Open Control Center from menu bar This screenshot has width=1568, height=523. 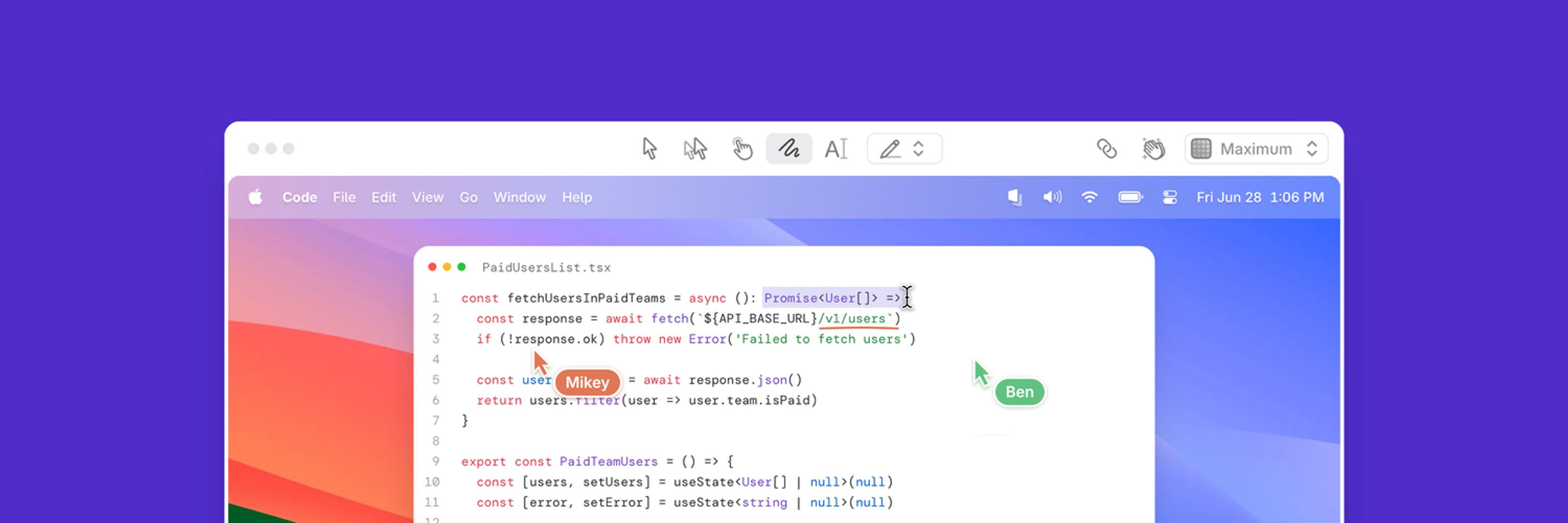[x=1170, y=197]
